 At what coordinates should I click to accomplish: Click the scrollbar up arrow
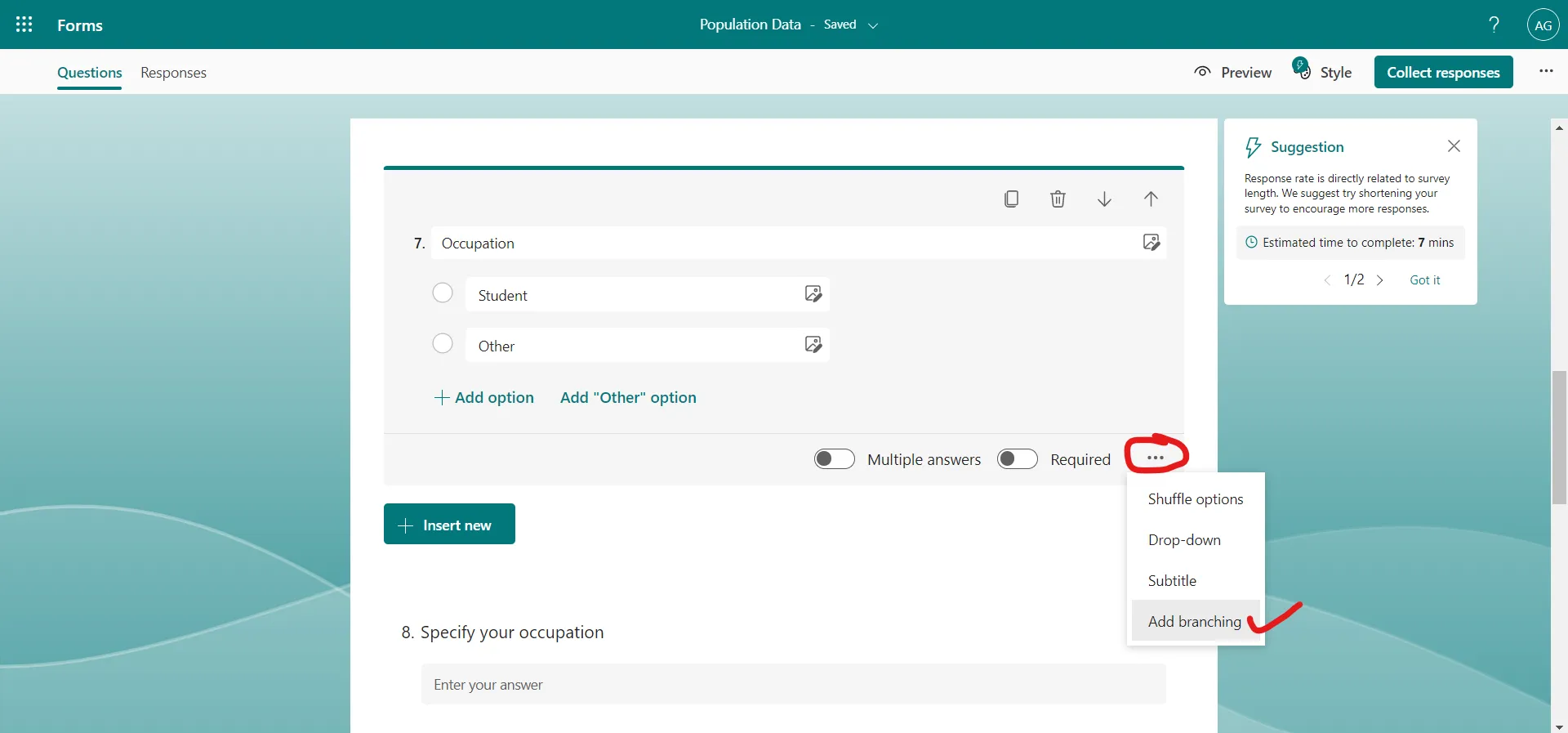click(x=1559, y=128)
